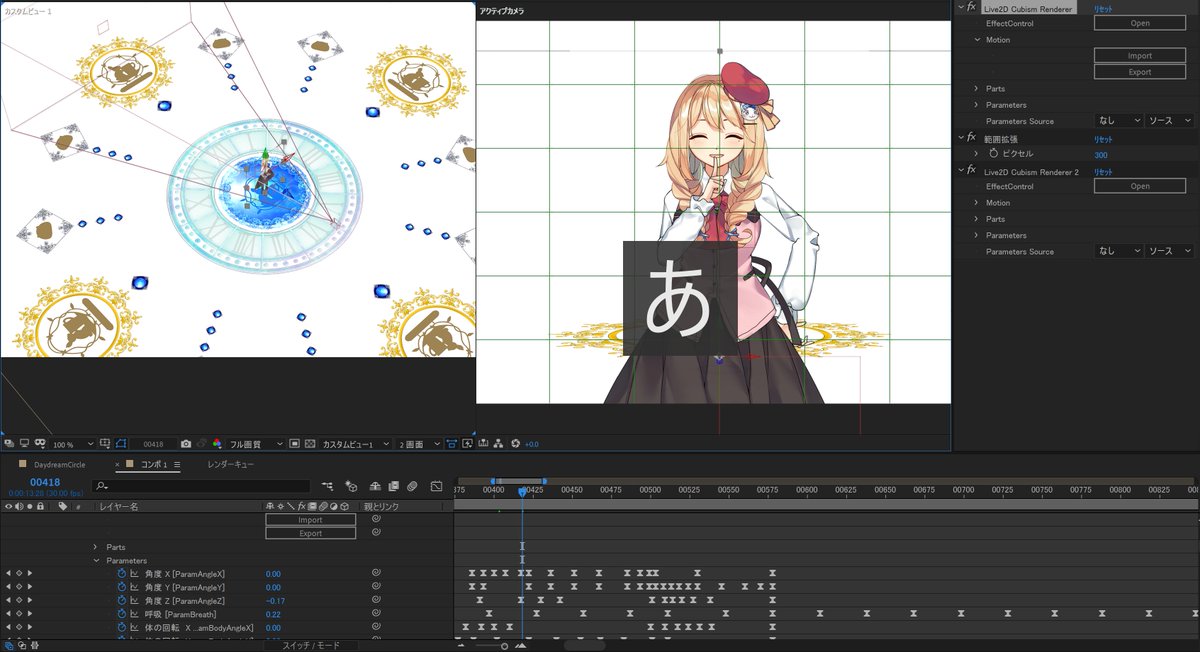This screenshot has width=1200, height=652.
Task: Click the always preview this view icon
Action: pos(9,444)
